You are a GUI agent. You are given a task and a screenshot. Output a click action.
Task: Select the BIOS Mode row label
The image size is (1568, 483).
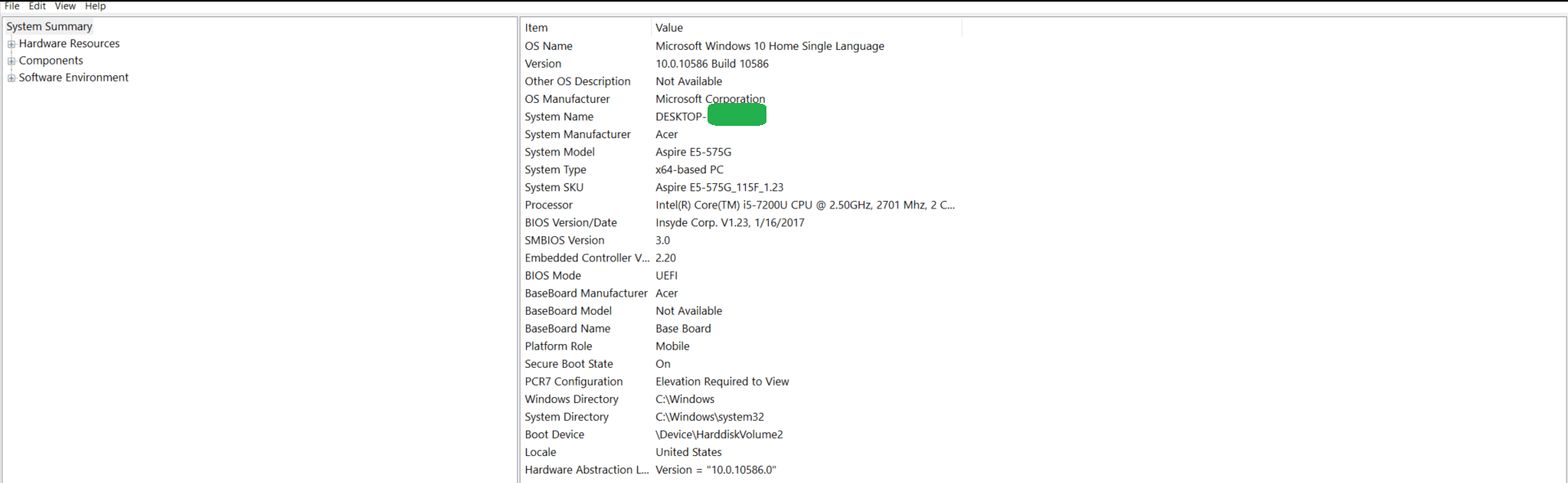coord(553,275)
